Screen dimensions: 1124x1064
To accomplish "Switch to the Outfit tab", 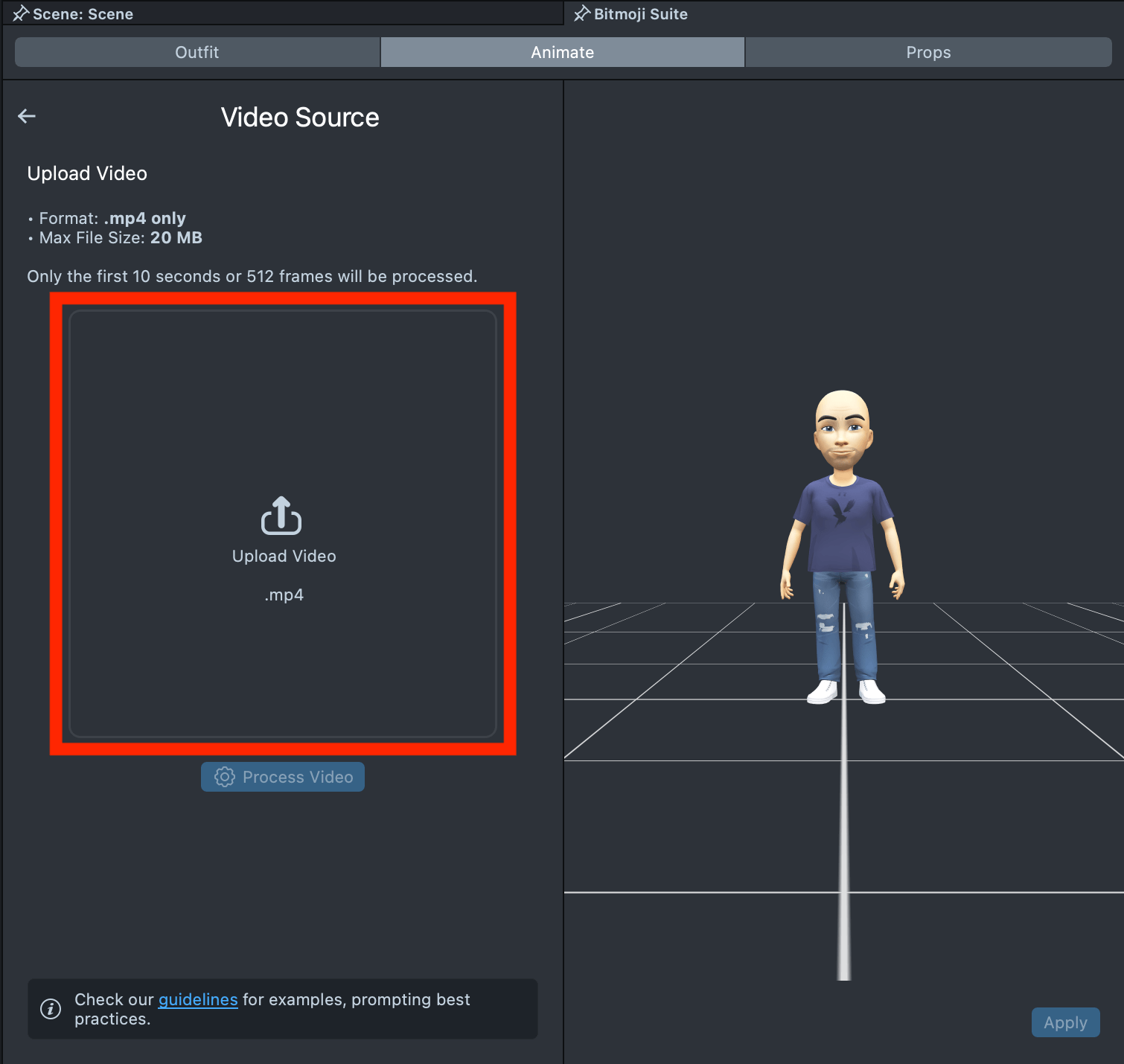I will [x=197, y=52].
